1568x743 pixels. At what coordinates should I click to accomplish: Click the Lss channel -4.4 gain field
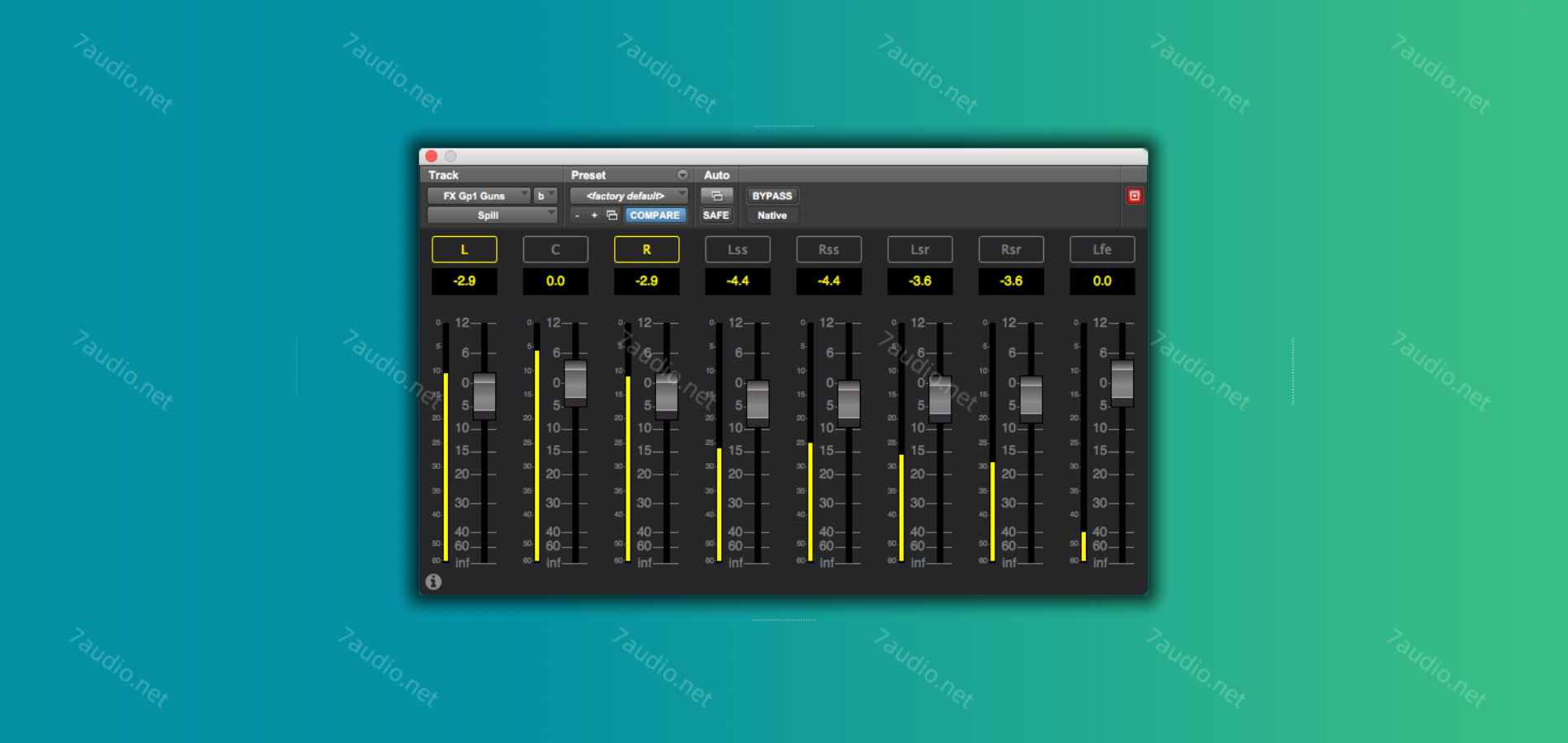pos(738,282)
